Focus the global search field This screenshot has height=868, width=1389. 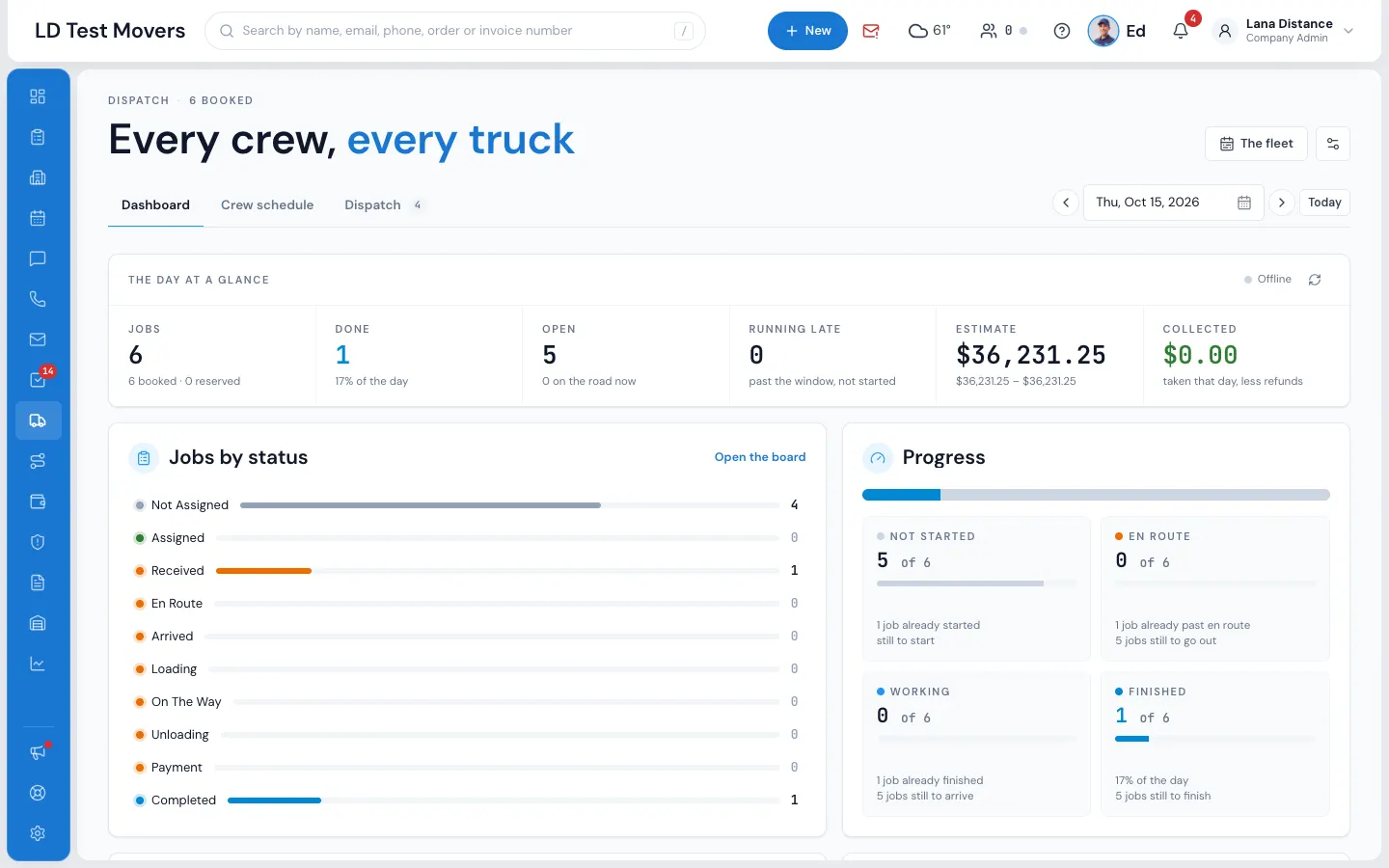pos(455,31)
